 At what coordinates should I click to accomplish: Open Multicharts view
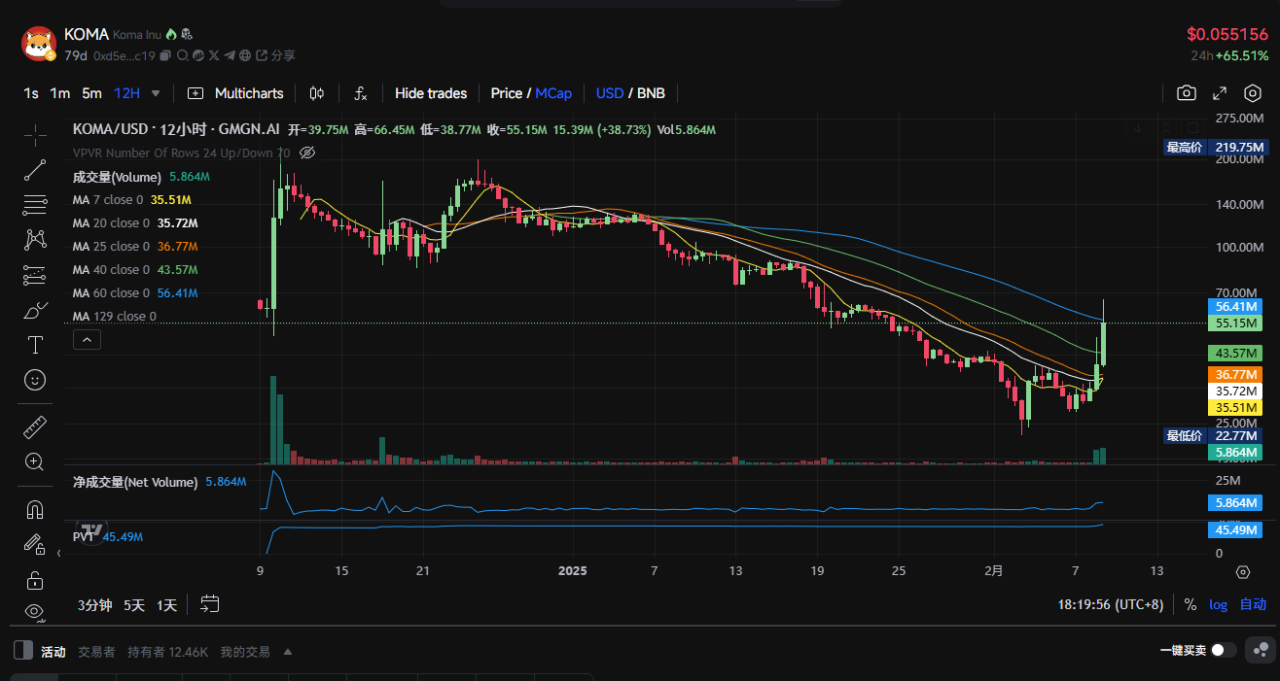[x=236, y=93]
